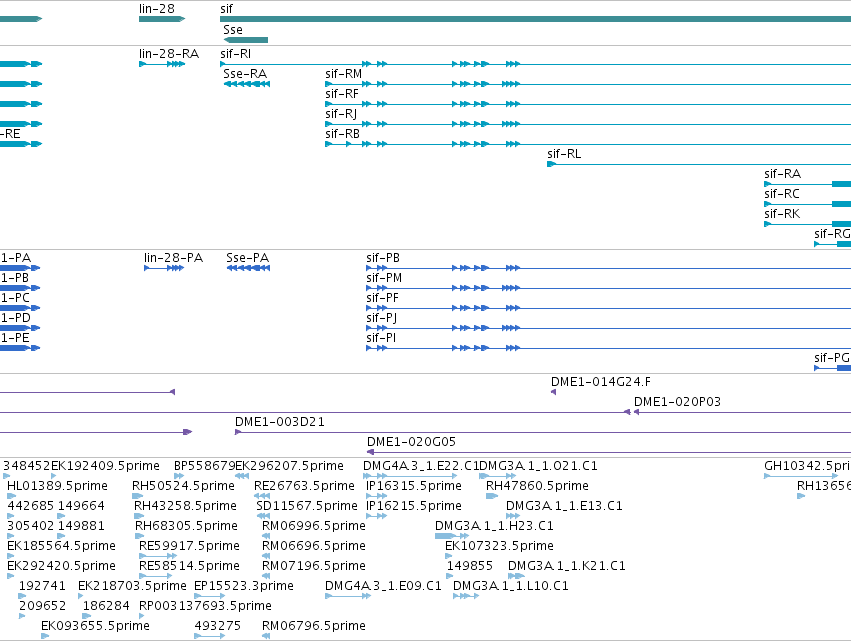Click EST RE58514.5prime
This screenshot has height=641, width=851.
(x=156, y=576)
